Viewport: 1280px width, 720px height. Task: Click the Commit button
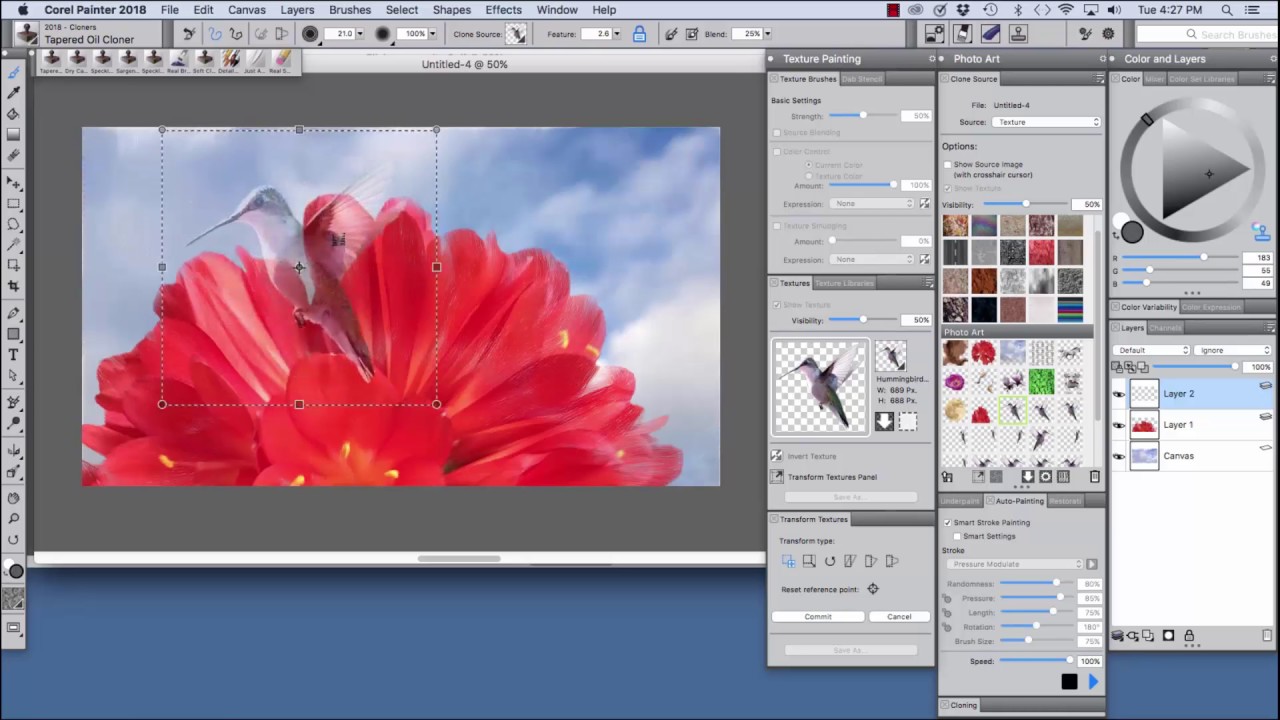point(818,617)
